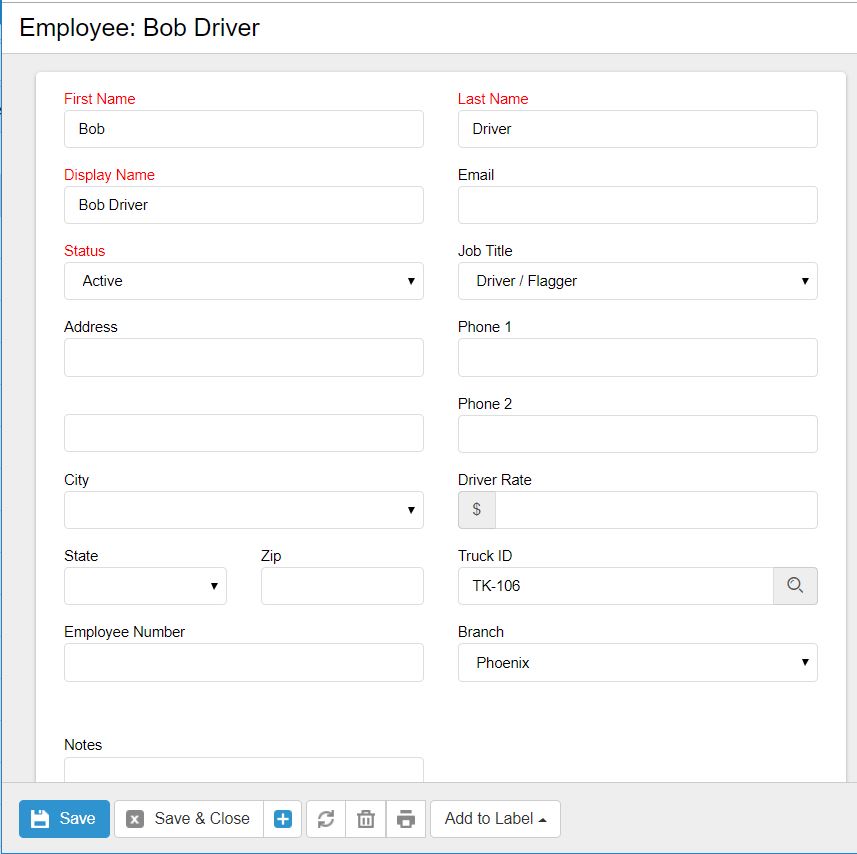Open the City dropdown
Viewport: 857px width, 854px height.
click(243, 510)
